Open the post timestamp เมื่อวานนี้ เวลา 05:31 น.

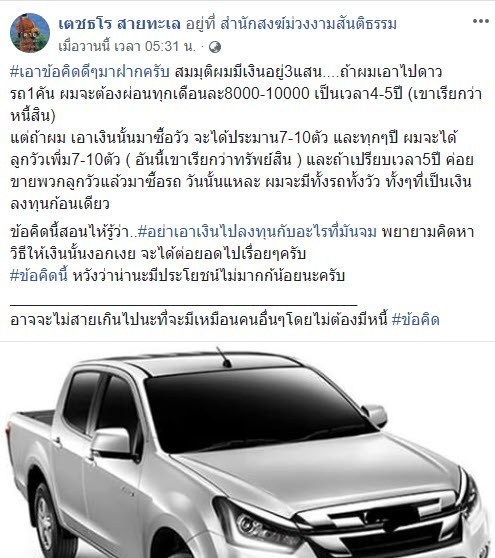(x=127, y=47)
